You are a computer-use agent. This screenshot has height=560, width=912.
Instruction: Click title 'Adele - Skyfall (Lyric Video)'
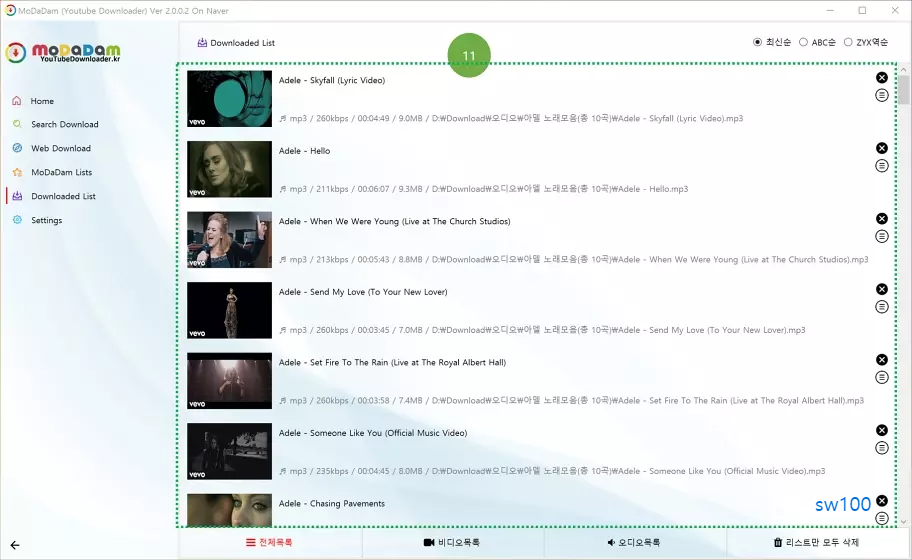coord(332,80)
